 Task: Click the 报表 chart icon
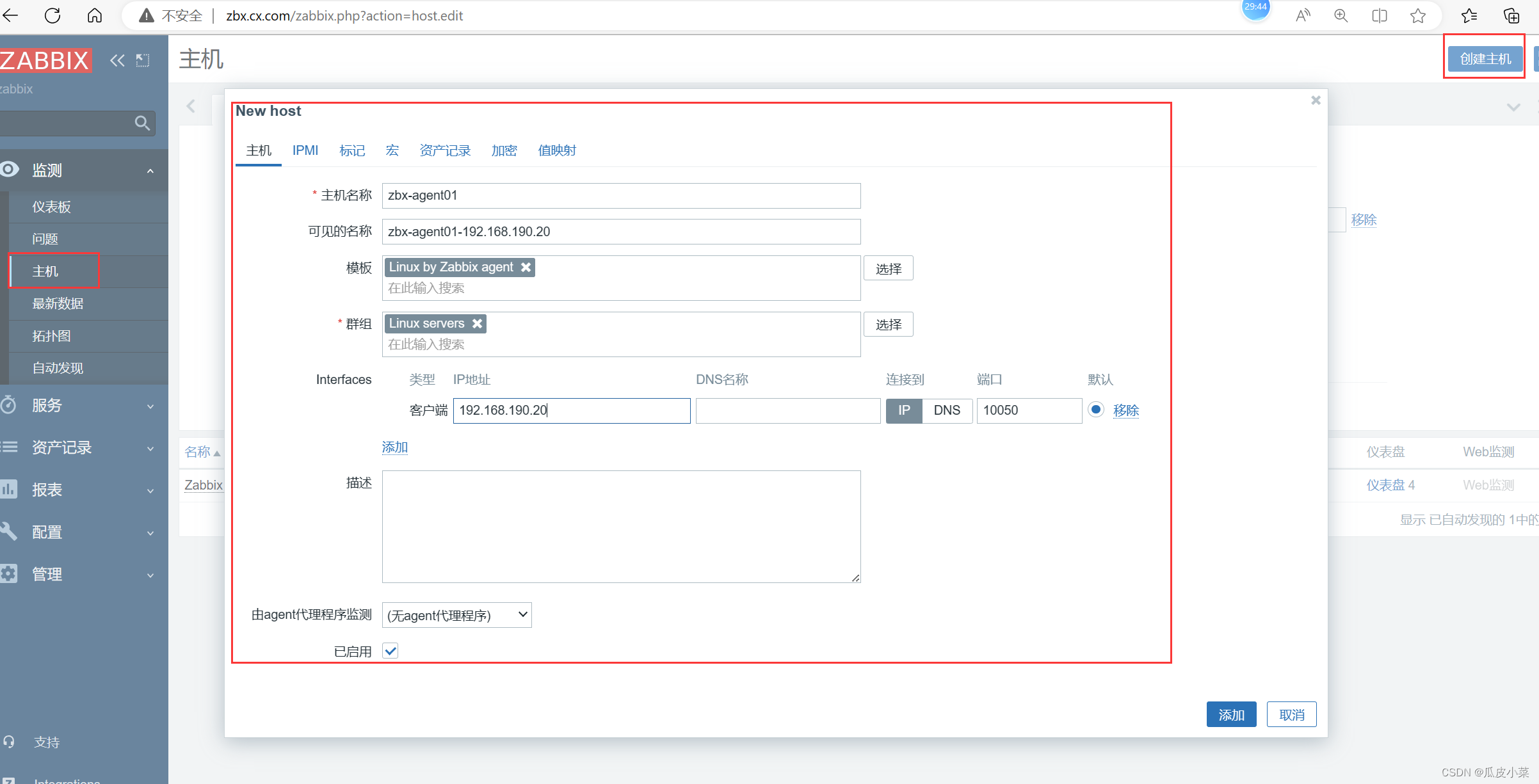coord(8,489)
